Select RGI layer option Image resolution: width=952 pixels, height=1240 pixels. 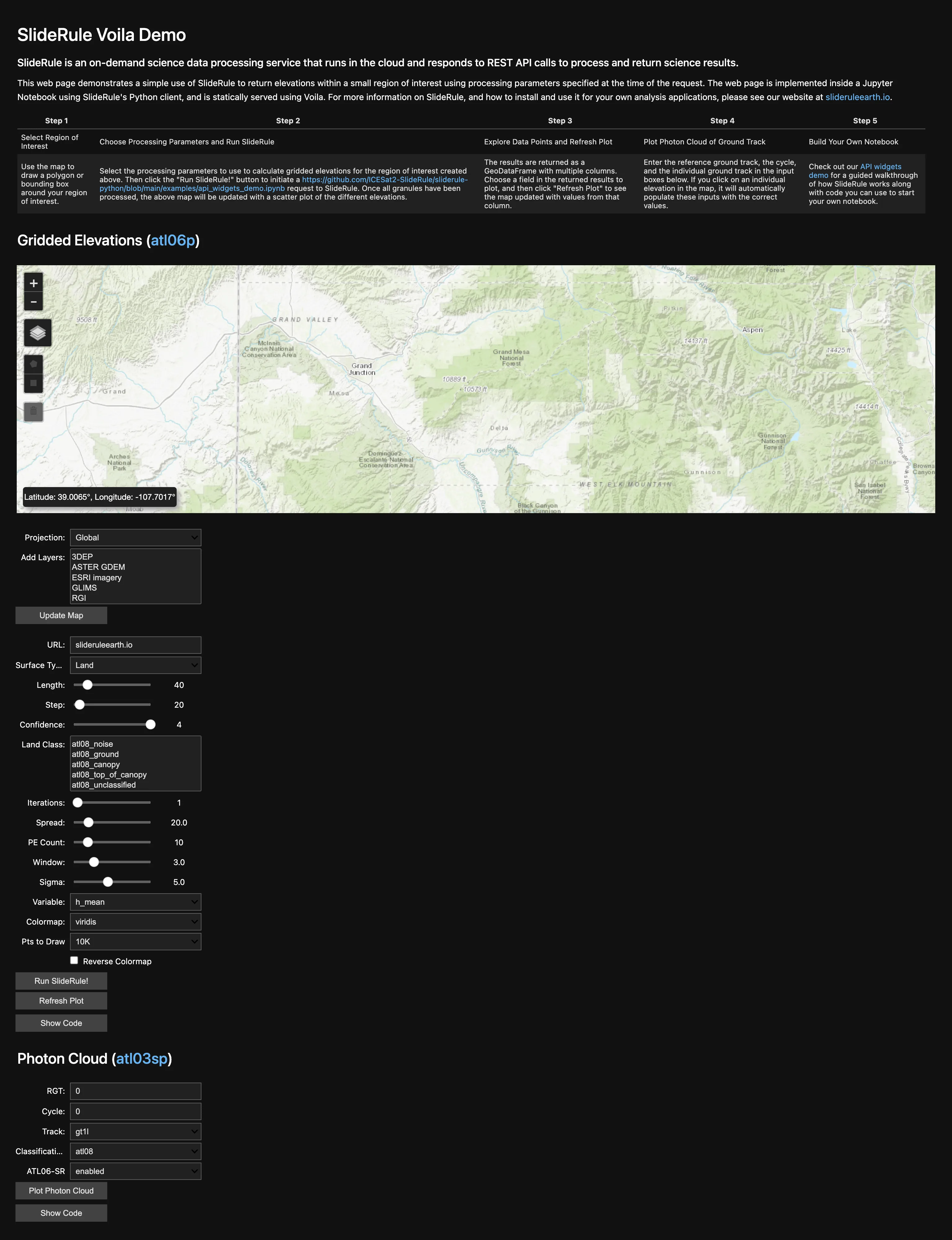tap(135, 598)
